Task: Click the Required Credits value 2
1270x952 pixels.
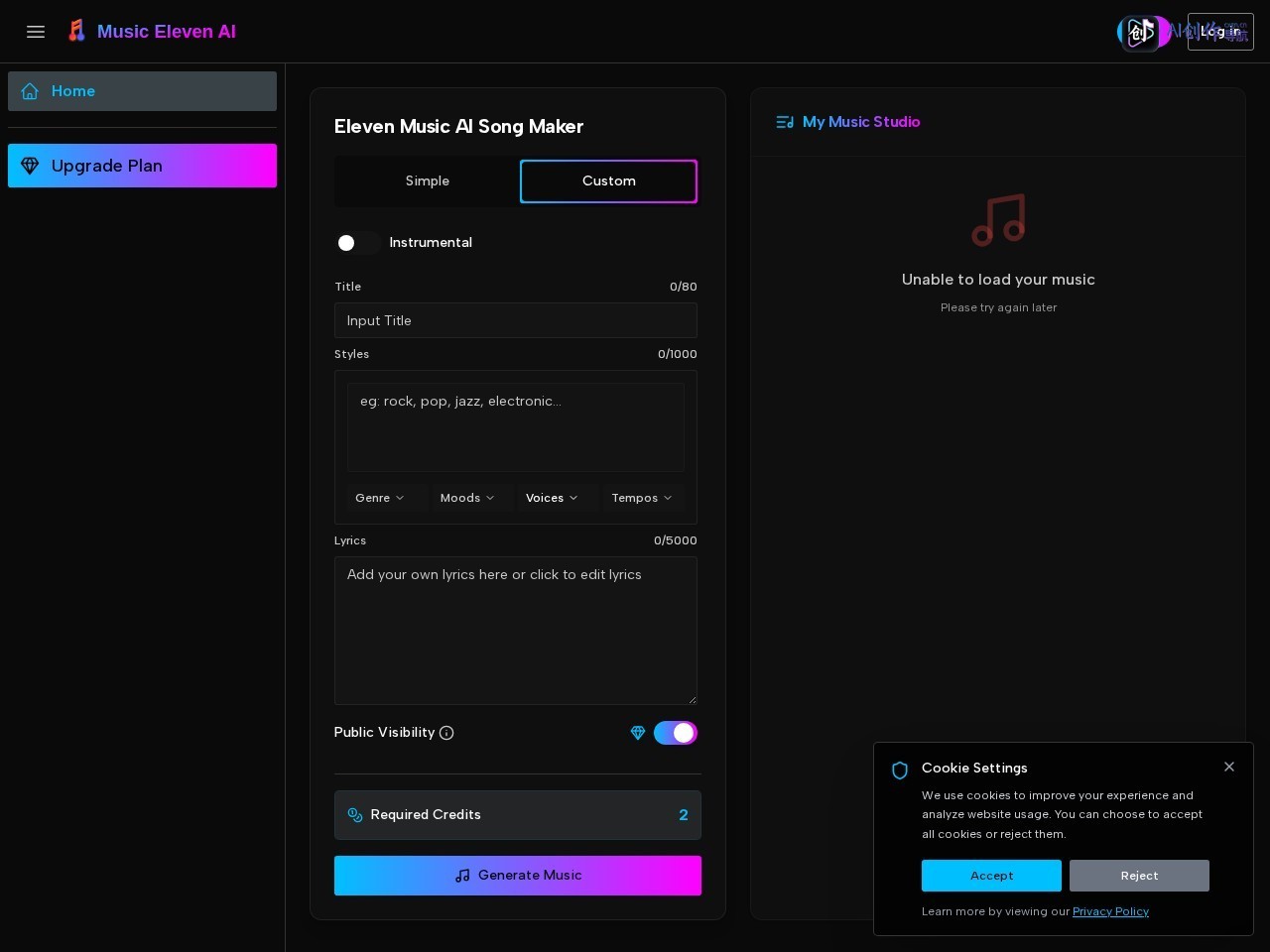Action: 684,815
